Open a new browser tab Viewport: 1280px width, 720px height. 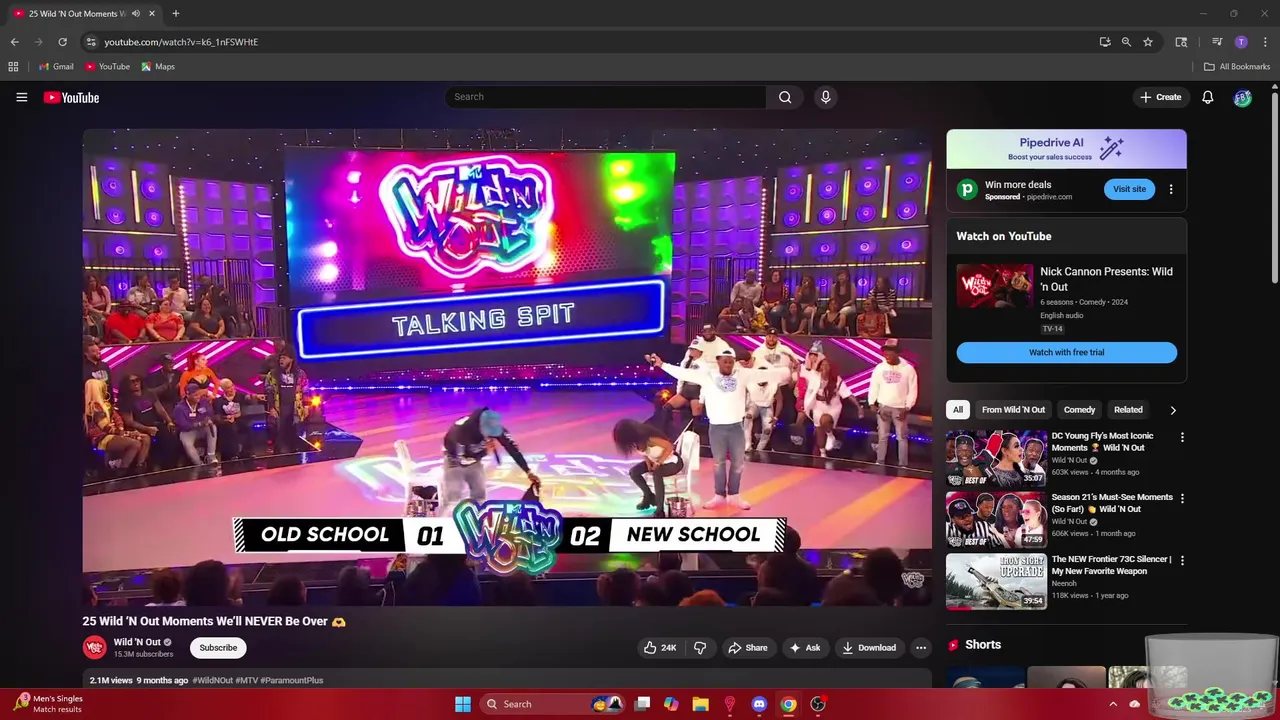175,13
